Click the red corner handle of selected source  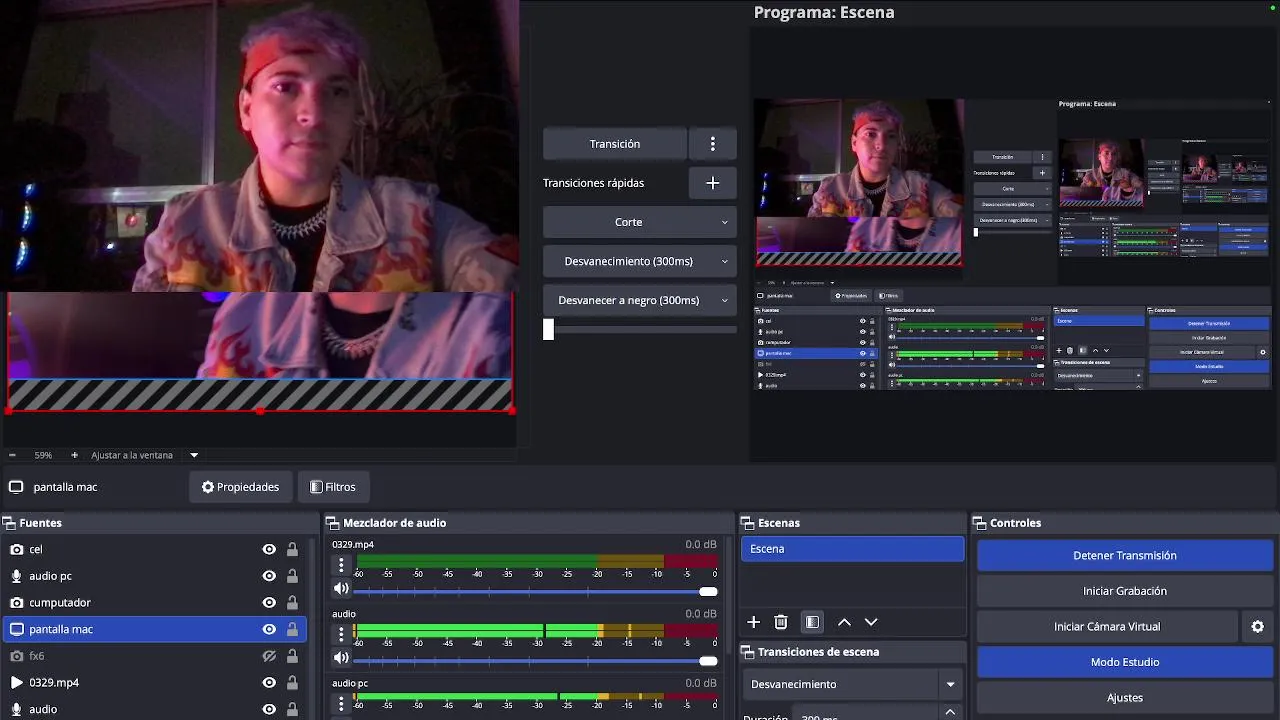pyautogui.click(x=511, y=410)
